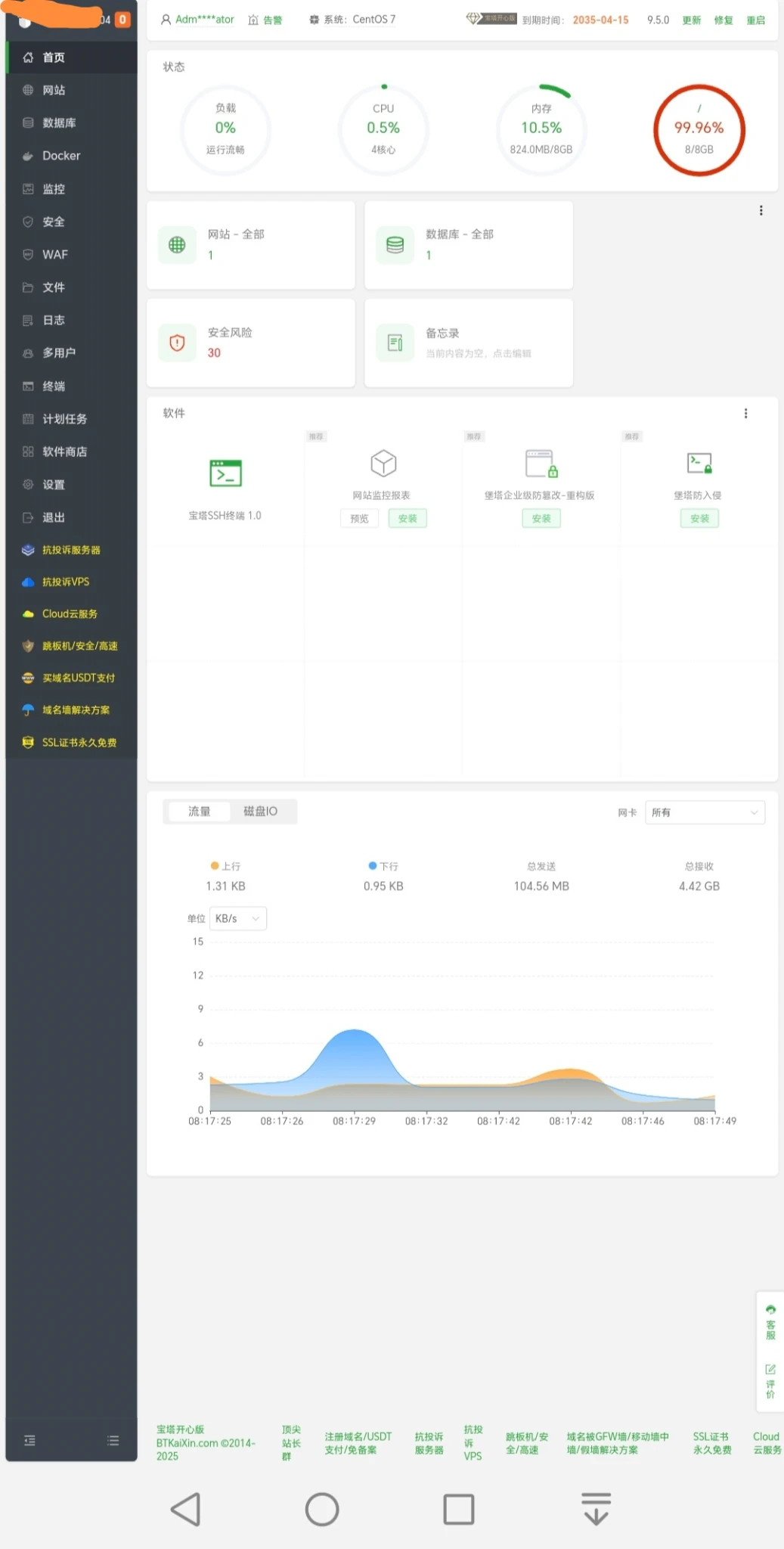Click the 客服 customer service icon
Viewport: 784px width, 1549px height.
[x=770, y=1322]
